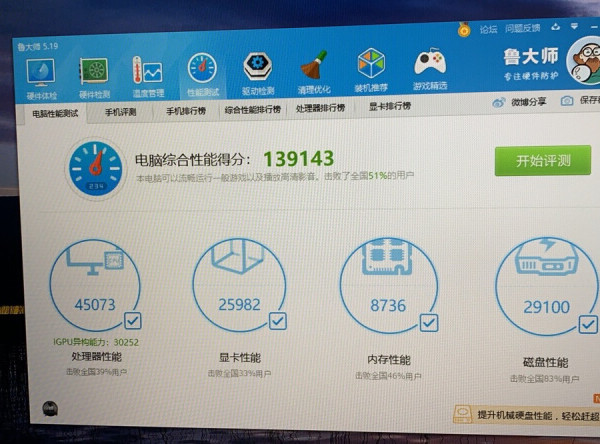Viewport: 600px width, 444px height.
Task: Open 装机推荐 cube icon
Action: click(371, 63)
